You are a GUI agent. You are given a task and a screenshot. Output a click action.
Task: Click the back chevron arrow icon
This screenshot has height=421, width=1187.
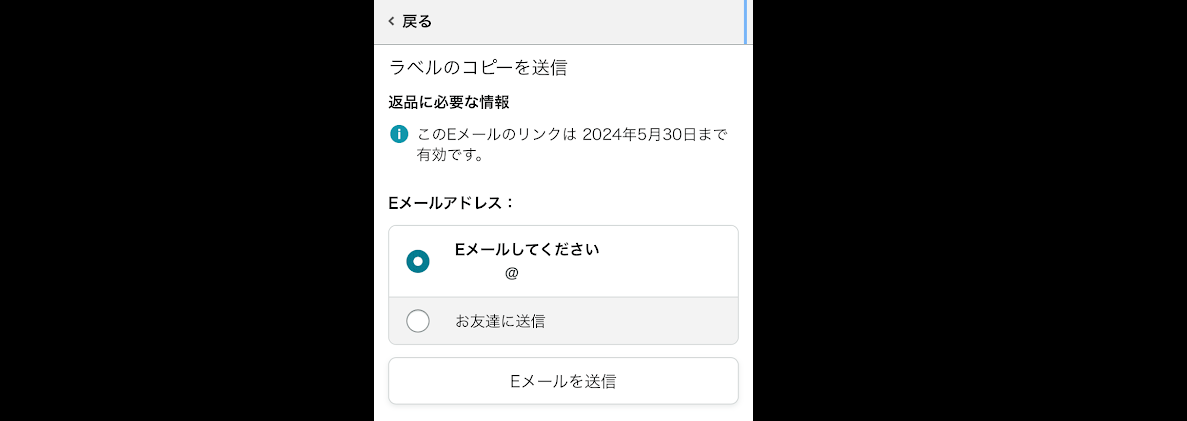391,21
